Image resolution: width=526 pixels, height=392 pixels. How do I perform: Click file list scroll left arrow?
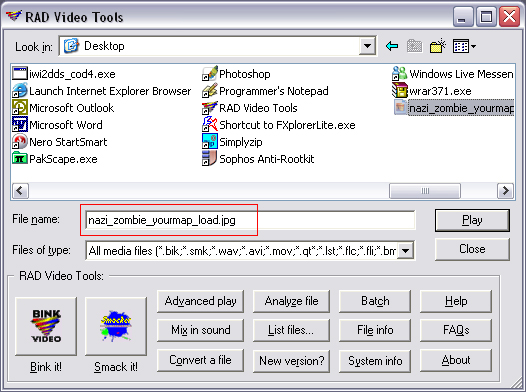point(20,191)
